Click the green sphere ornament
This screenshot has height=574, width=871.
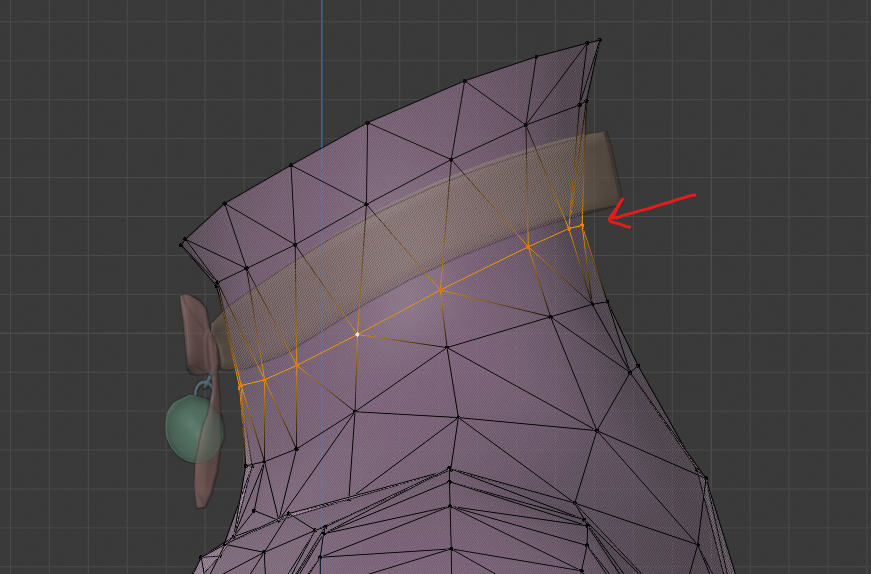coord(194,428)
